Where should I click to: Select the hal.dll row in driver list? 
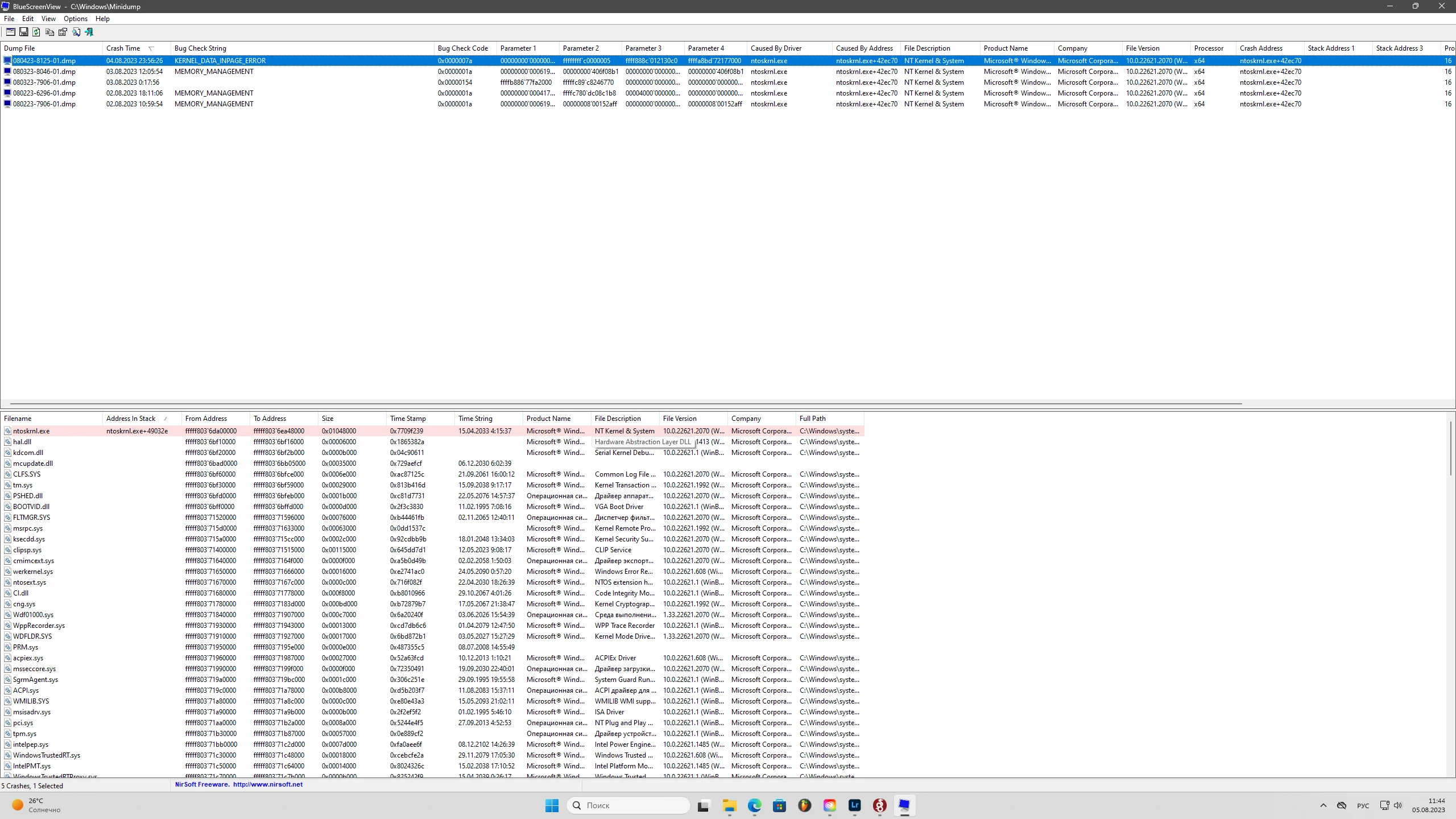pos(22,442)
